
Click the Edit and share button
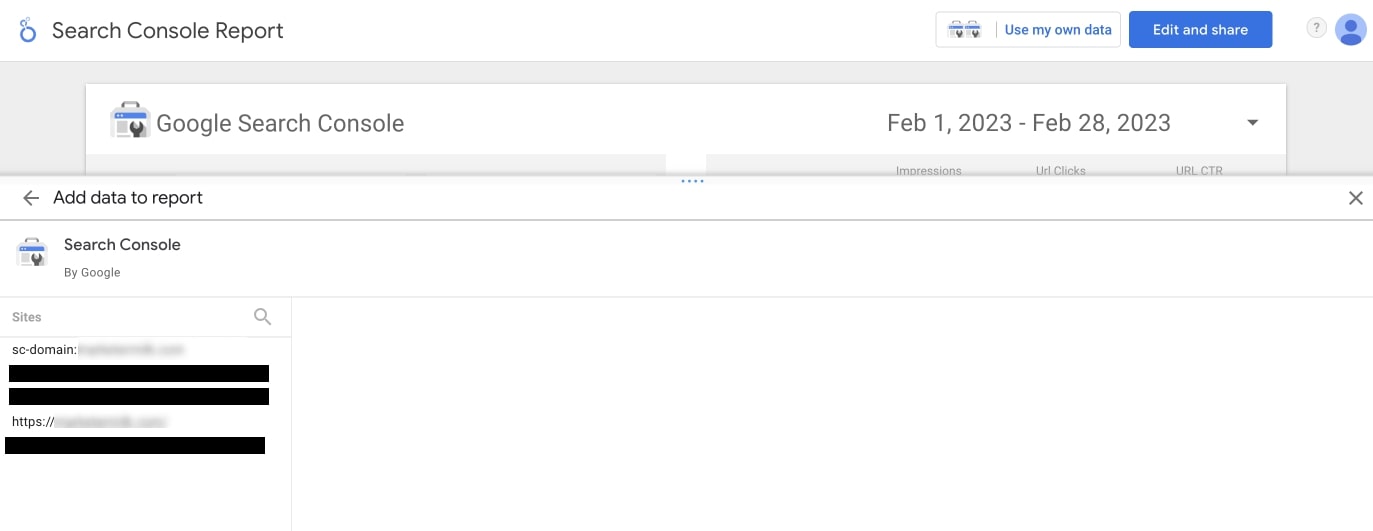pyautogui.click(x=1200, y=30)
